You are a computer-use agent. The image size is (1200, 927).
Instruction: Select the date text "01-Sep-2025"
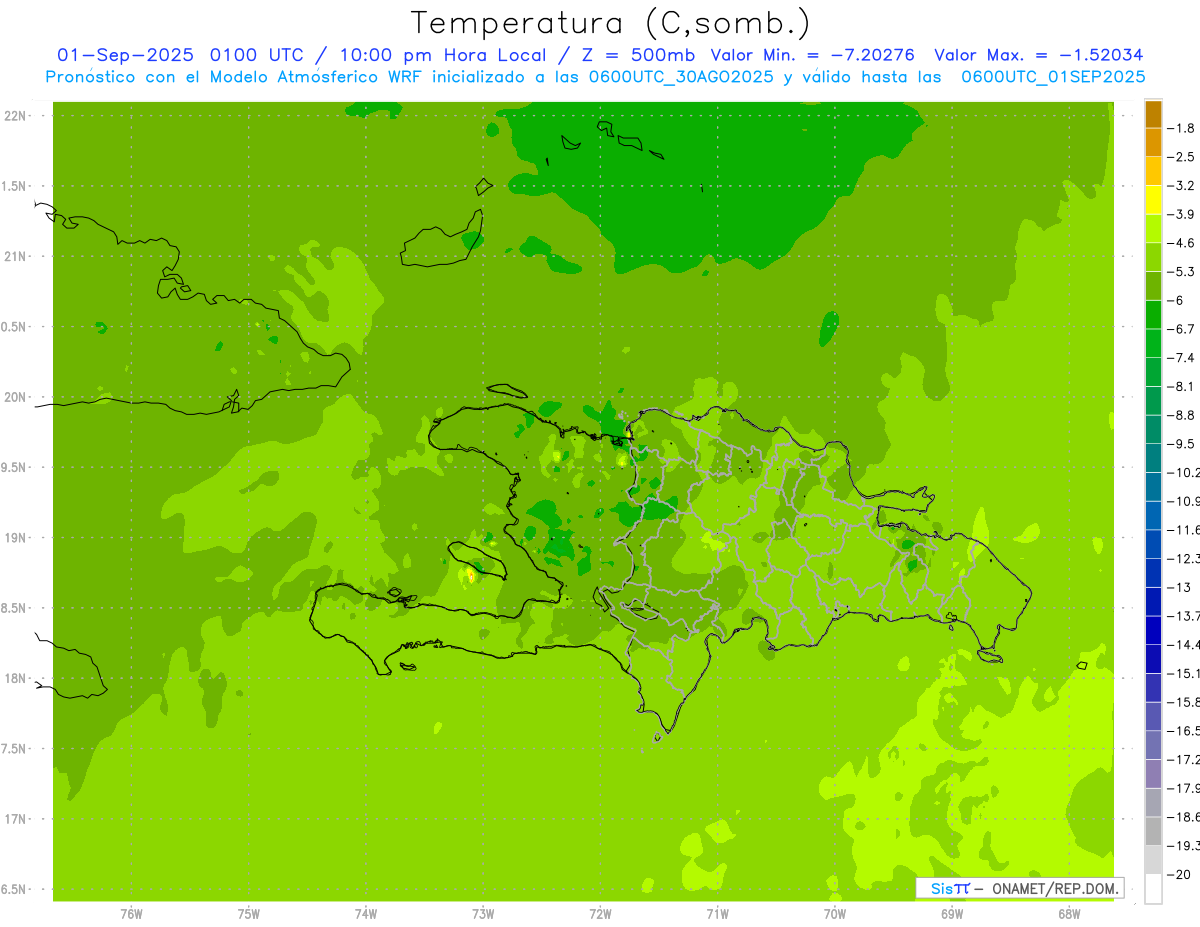point(124,55)
